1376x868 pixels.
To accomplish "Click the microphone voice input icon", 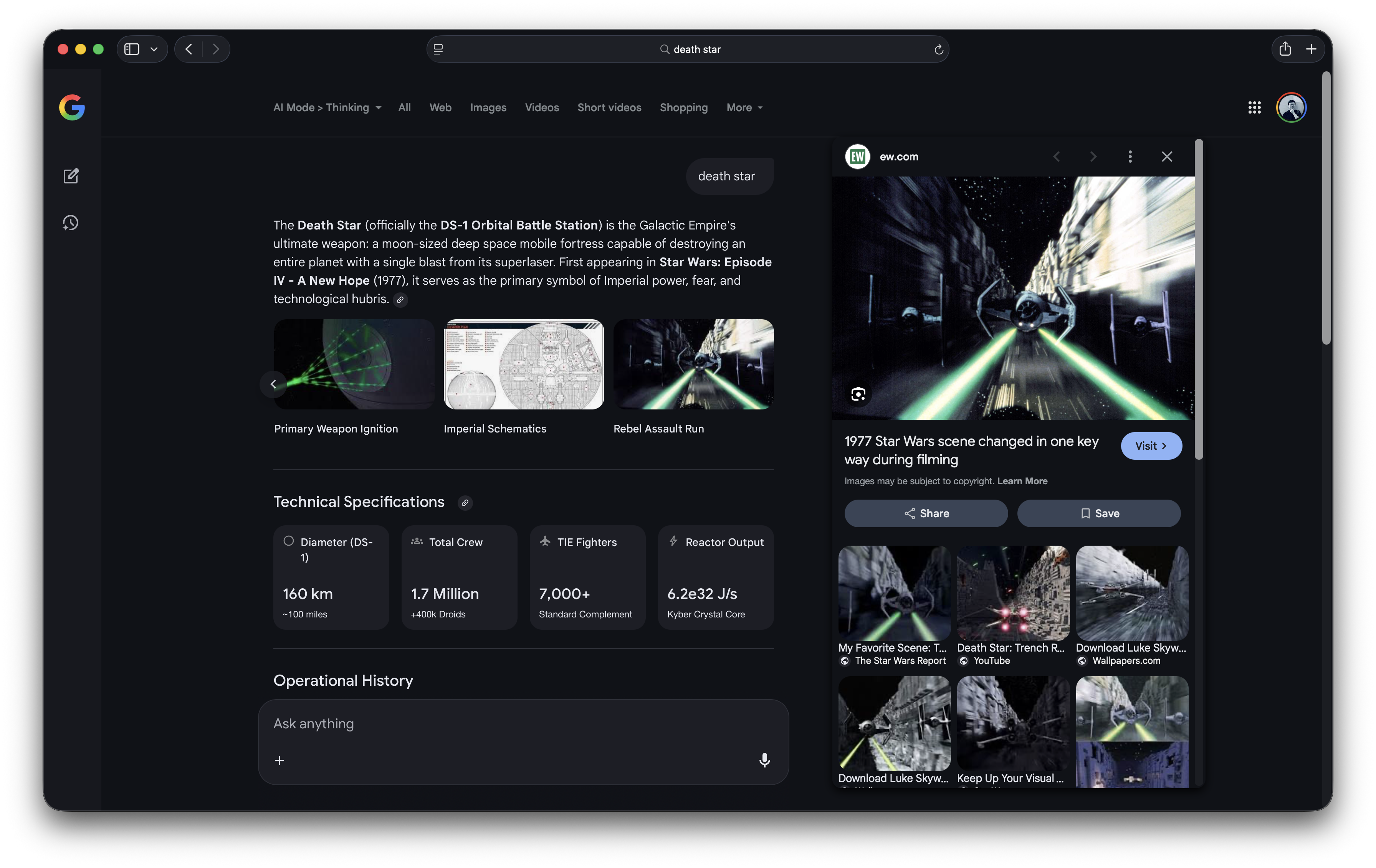I will pos(764,760).
